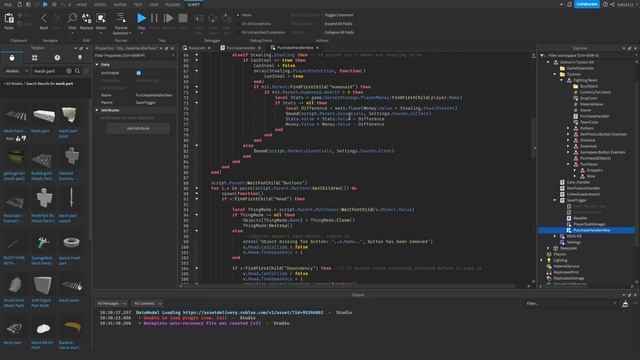Open the MODEL ribbon tab
640x360 pixels.
(x=100, y=4)
